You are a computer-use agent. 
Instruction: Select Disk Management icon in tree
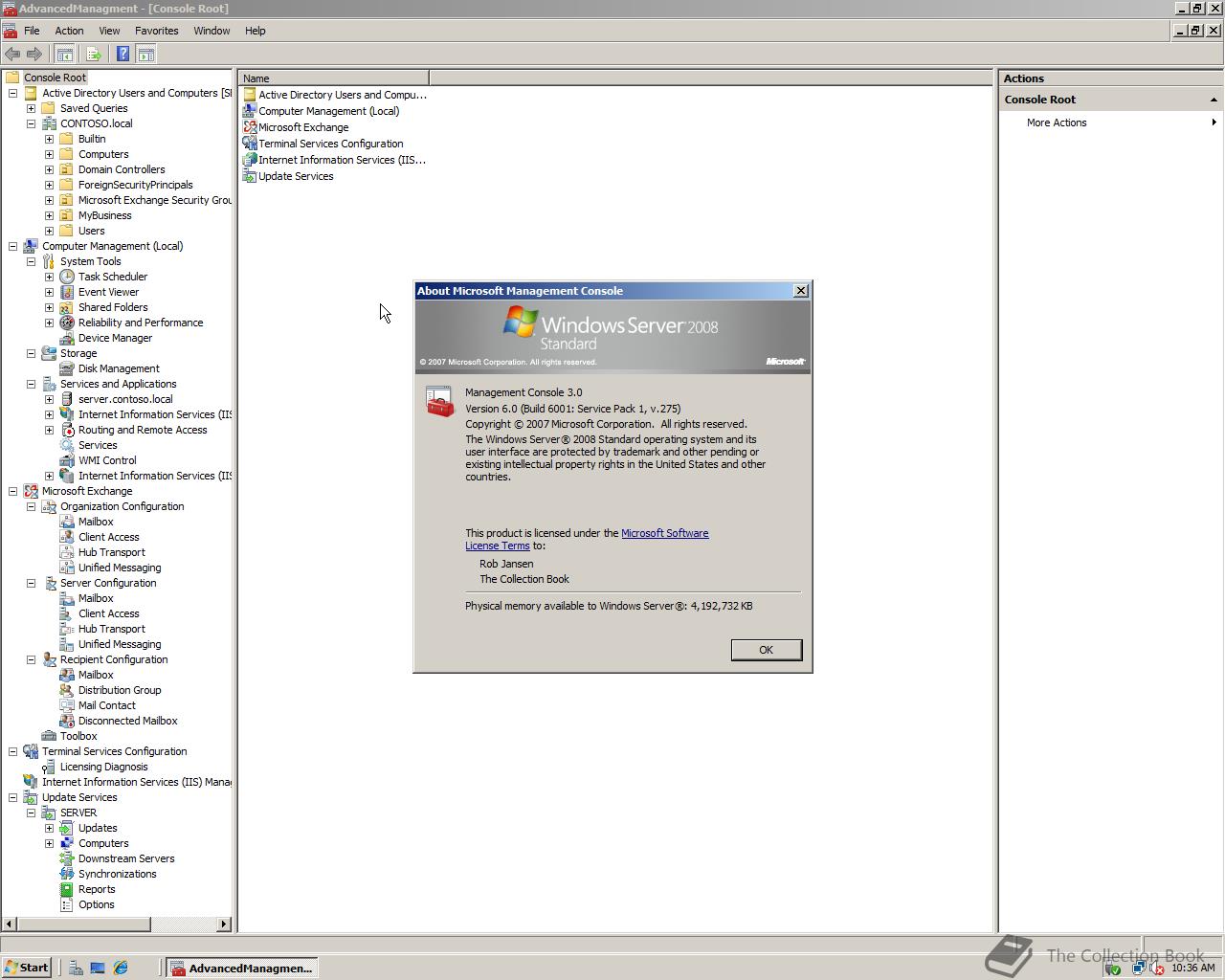(67, 368)
